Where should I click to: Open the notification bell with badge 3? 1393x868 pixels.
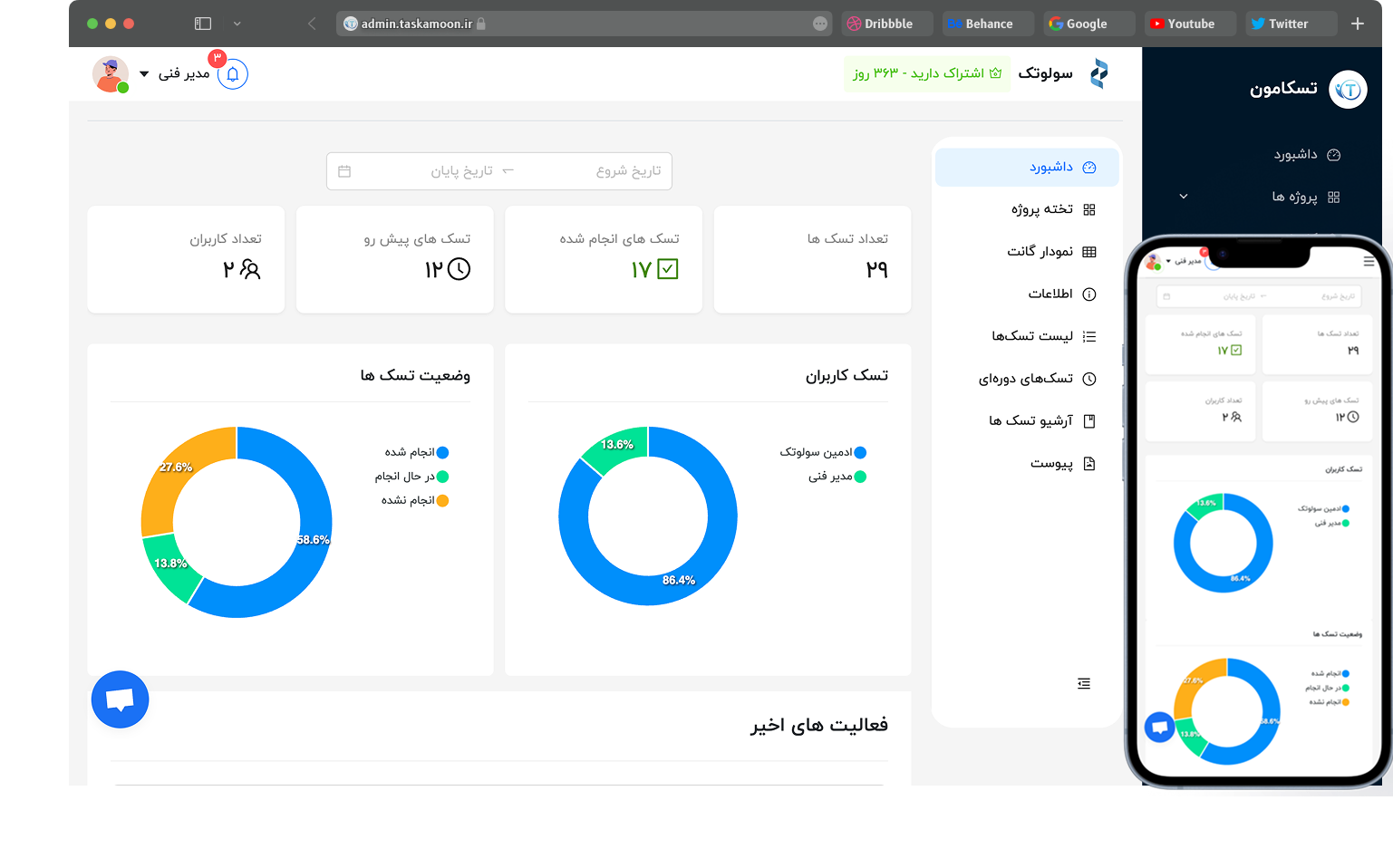233,74
